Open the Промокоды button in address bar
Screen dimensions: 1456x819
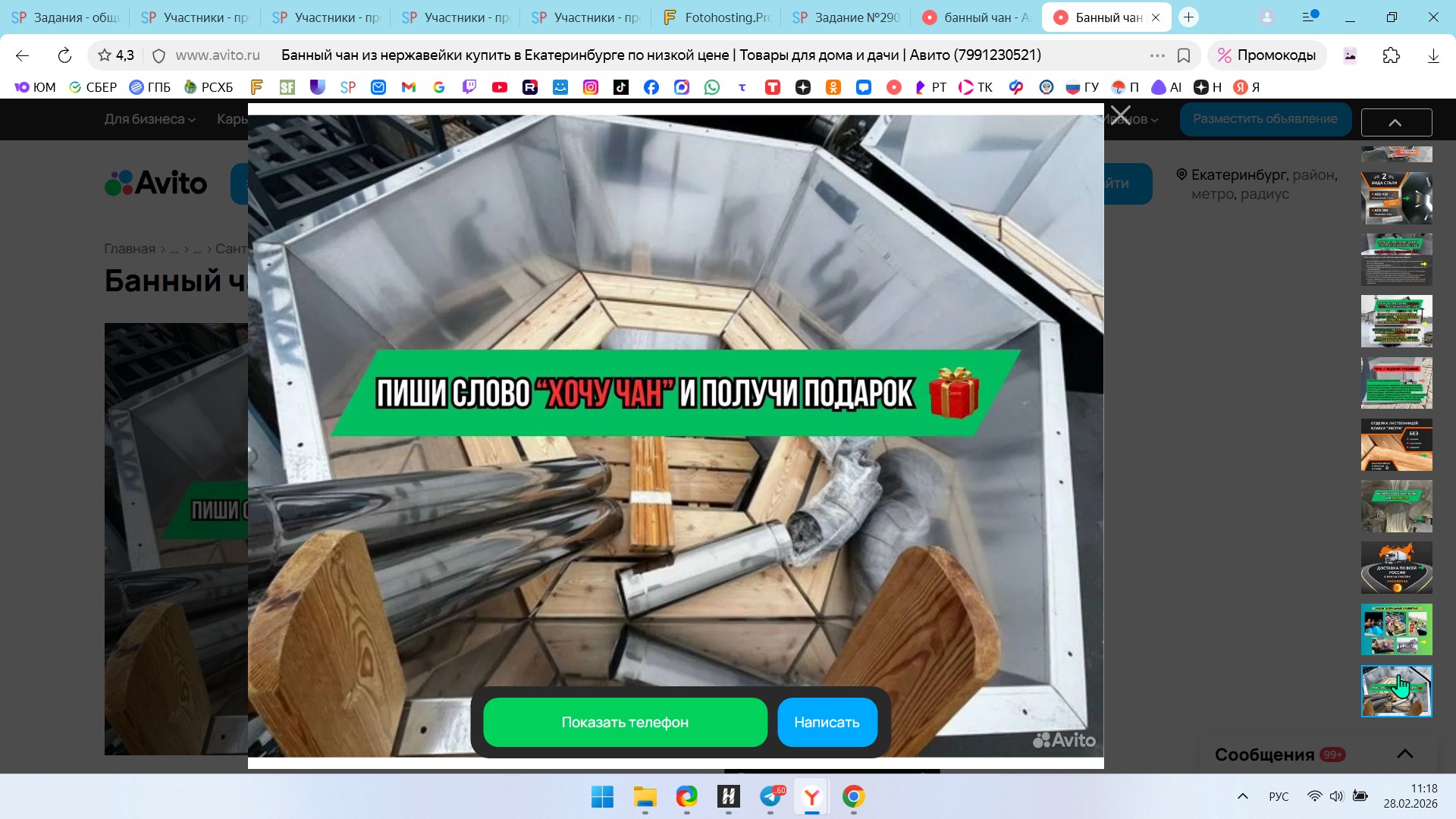click(x=1266, y=55)
